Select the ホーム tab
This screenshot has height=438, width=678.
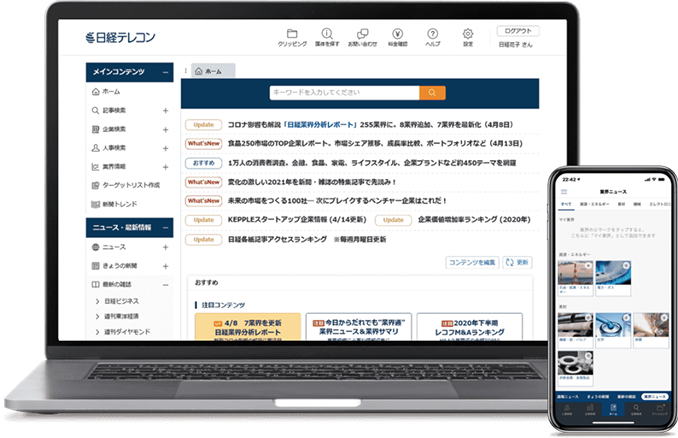[210, 72]
